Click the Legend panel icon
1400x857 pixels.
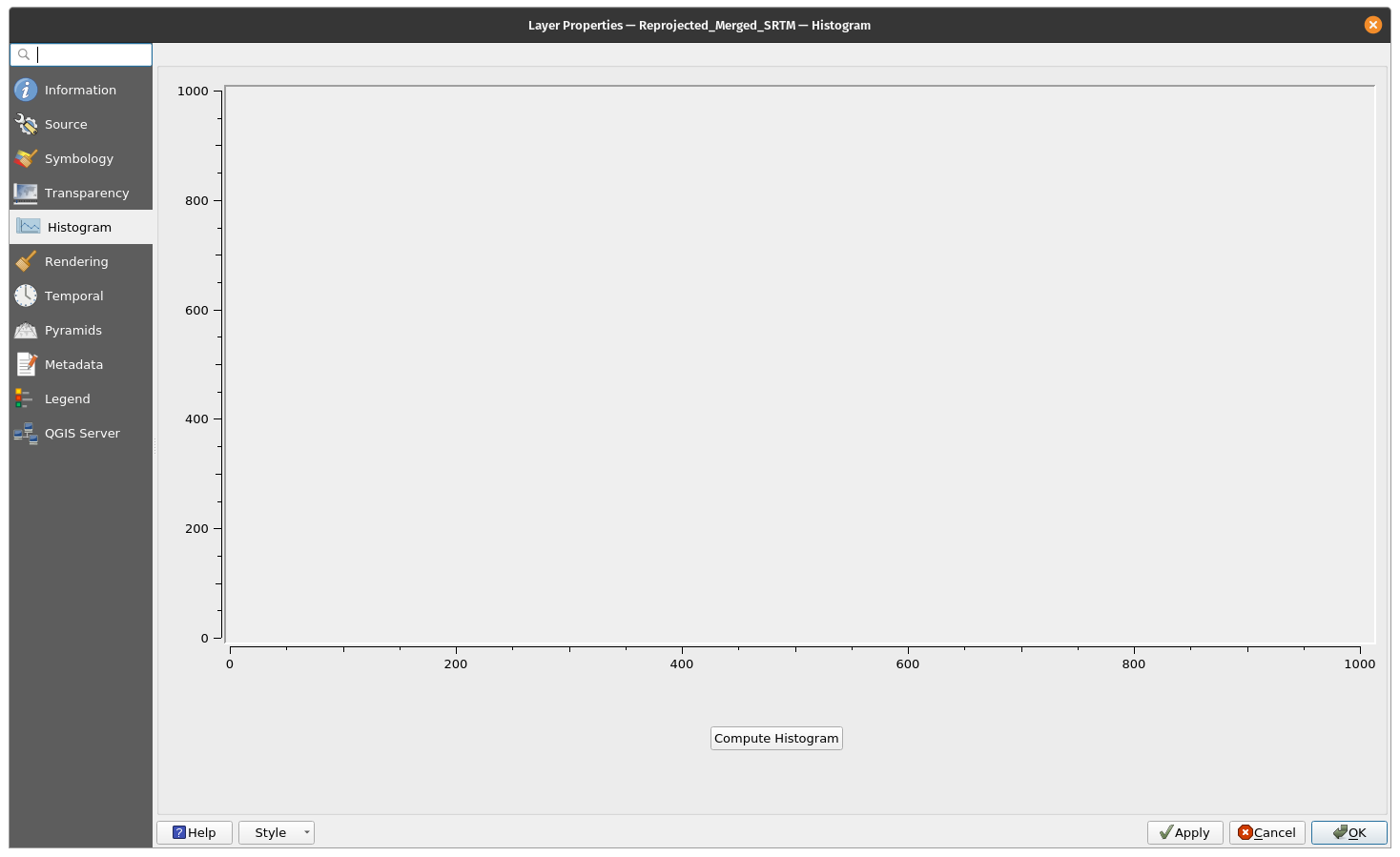pyautogui.click(x=24, y=398)
